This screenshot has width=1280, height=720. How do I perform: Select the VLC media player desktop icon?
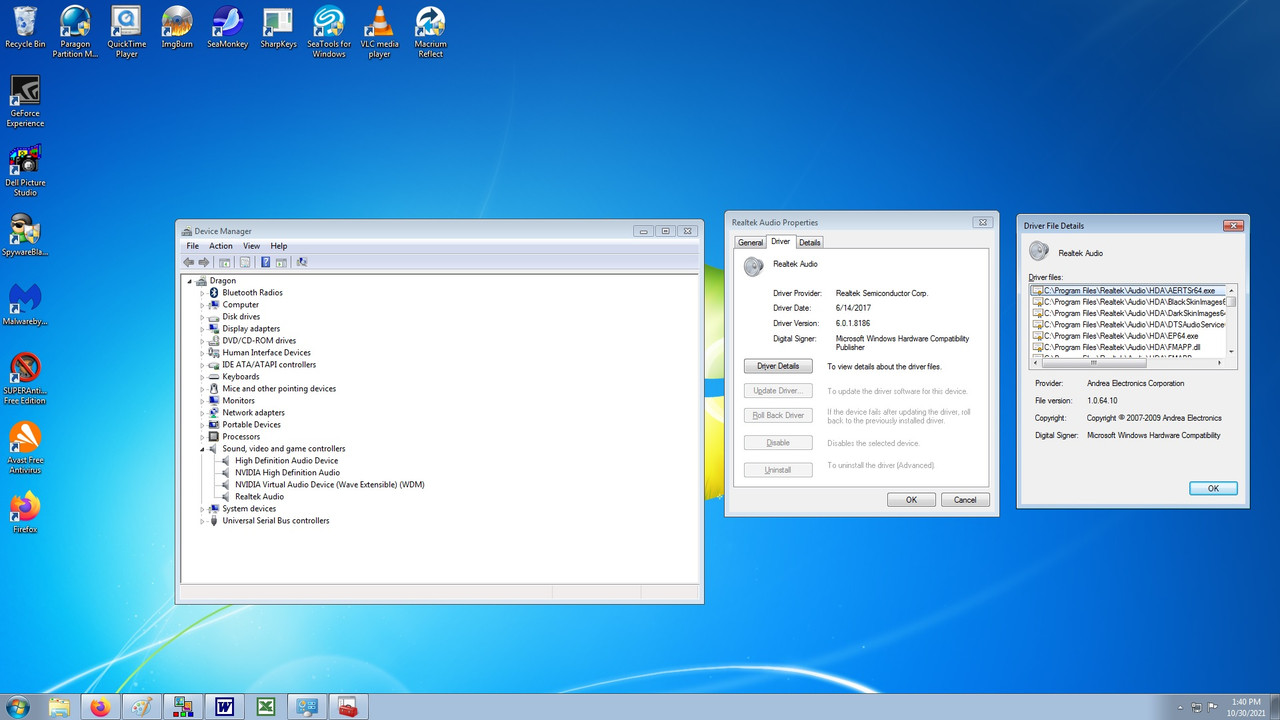click(x=380, y=32)
